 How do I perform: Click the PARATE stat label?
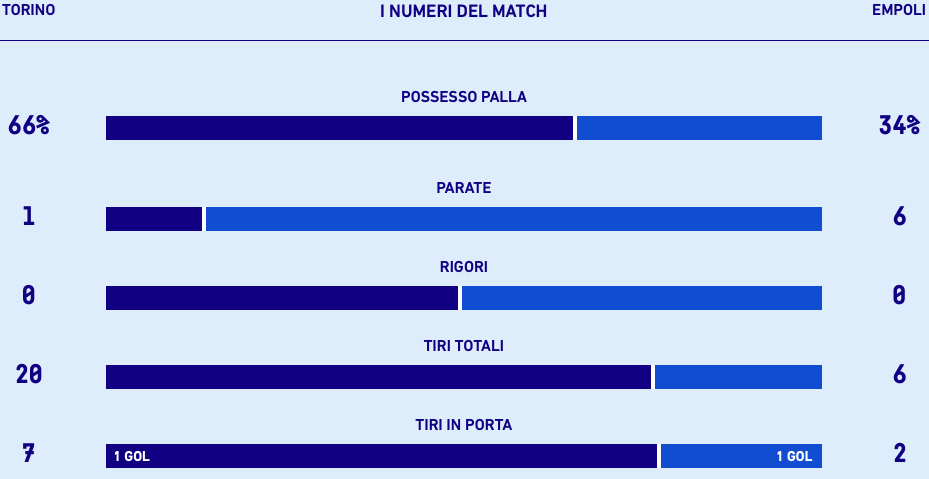pos(463,188)
